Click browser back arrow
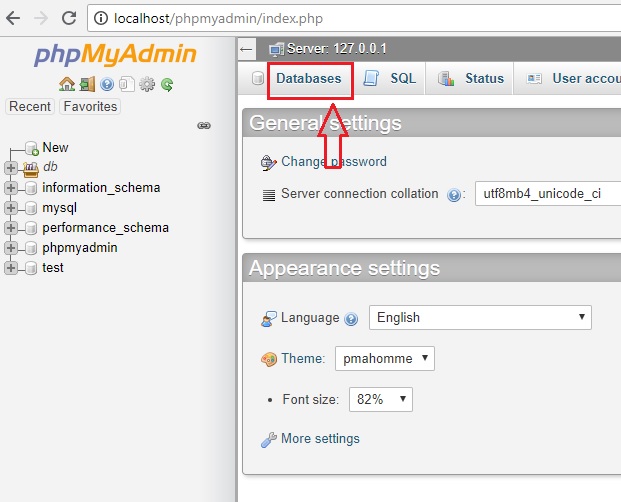This screenshot has width=621, height=502. click(13, 18)
